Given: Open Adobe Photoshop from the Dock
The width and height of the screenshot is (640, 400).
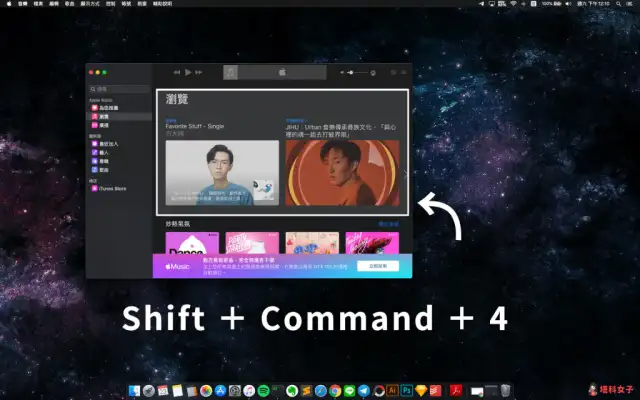Looking at the screenshot, I should (407, 391).
